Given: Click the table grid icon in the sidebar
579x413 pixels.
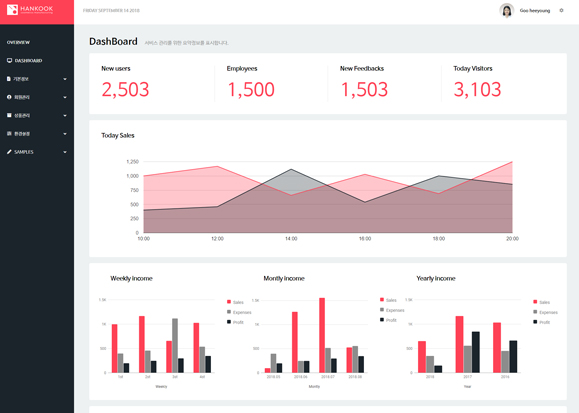Looking at the screenshot, I should [x=9, y=133].
